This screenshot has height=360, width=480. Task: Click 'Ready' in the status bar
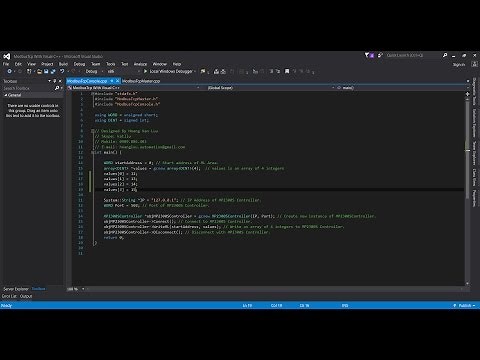coord(6,305)
